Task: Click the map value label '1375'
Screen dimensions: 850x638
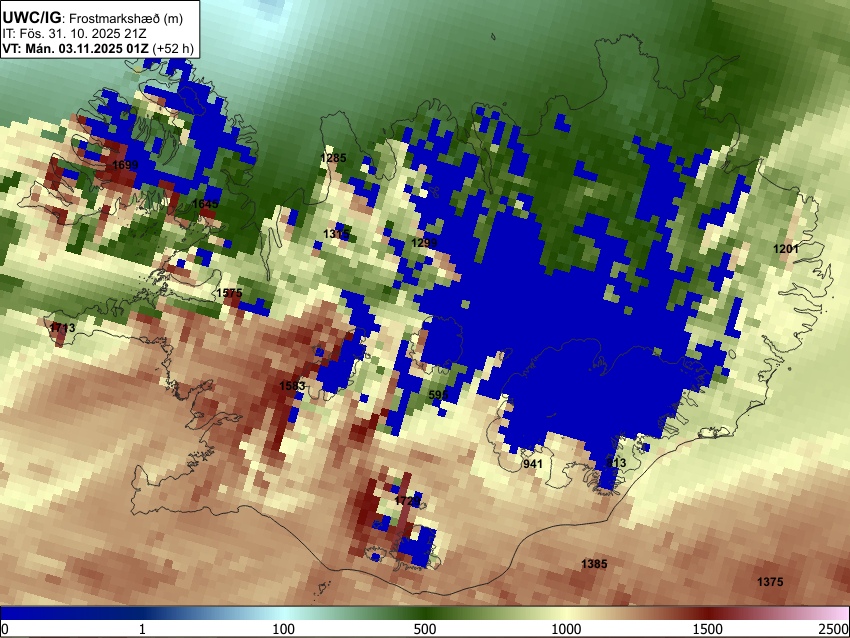Action: 770,582
